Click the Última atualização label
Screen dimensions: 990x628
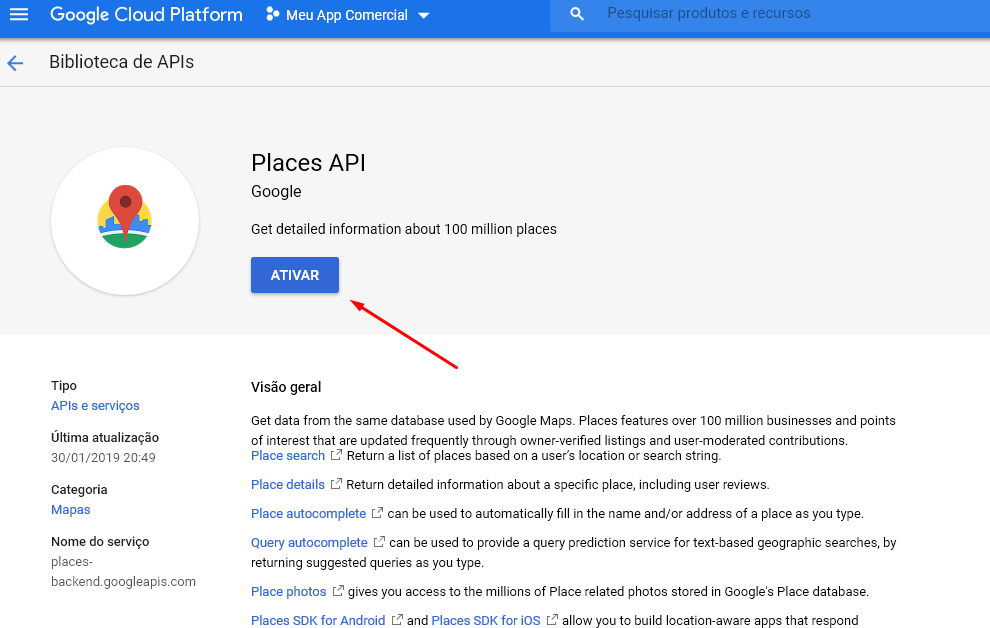click(105, 437)
